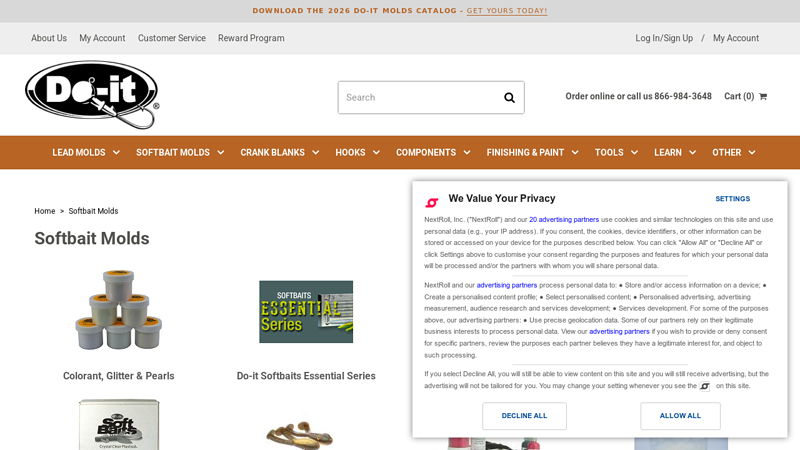Image resolution: width=800 pixels, height=450 pixels.
Task: Open Softbaits Essential Series image
Action: pos(306,312)
